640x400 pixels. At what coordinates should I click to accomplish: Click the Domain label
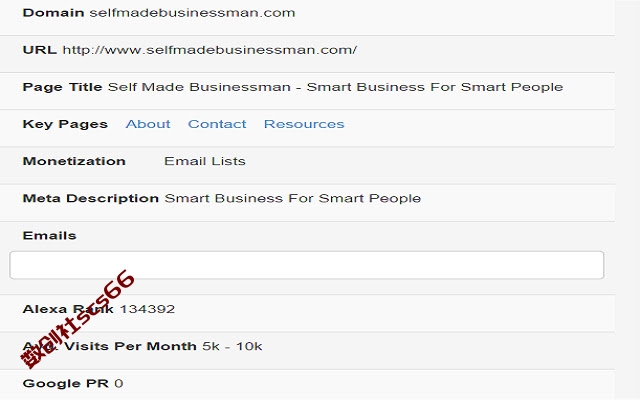[x=53, y=13]
